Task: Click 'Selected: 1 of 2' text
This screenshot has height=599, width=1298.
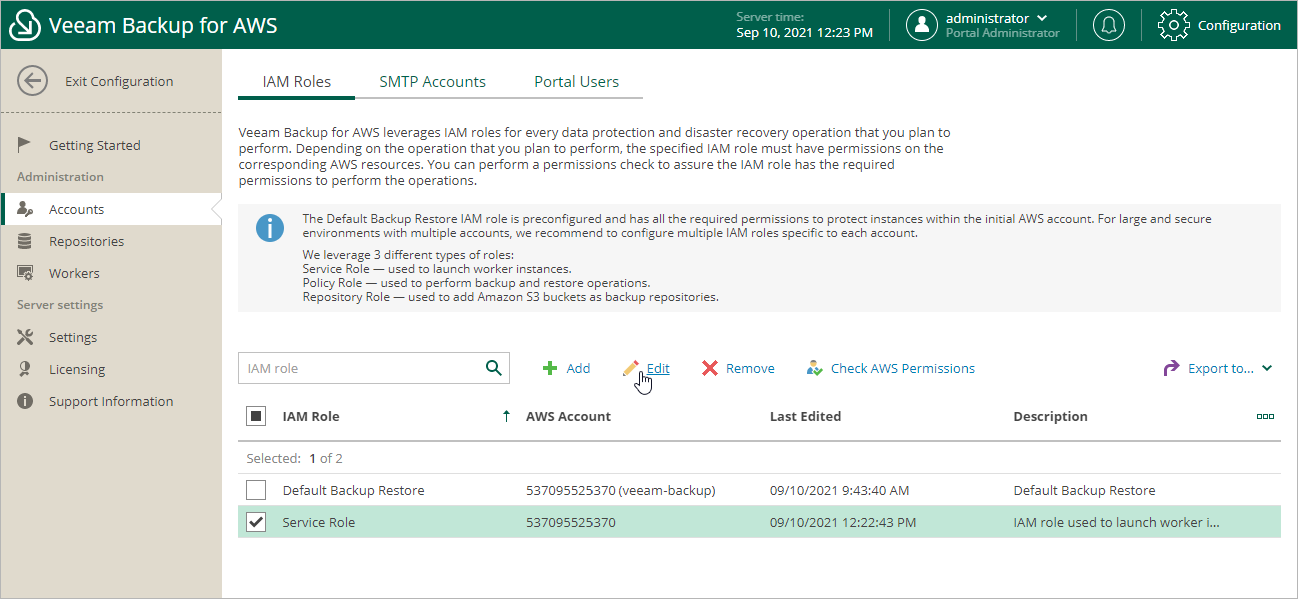Action: pos(295,458)
